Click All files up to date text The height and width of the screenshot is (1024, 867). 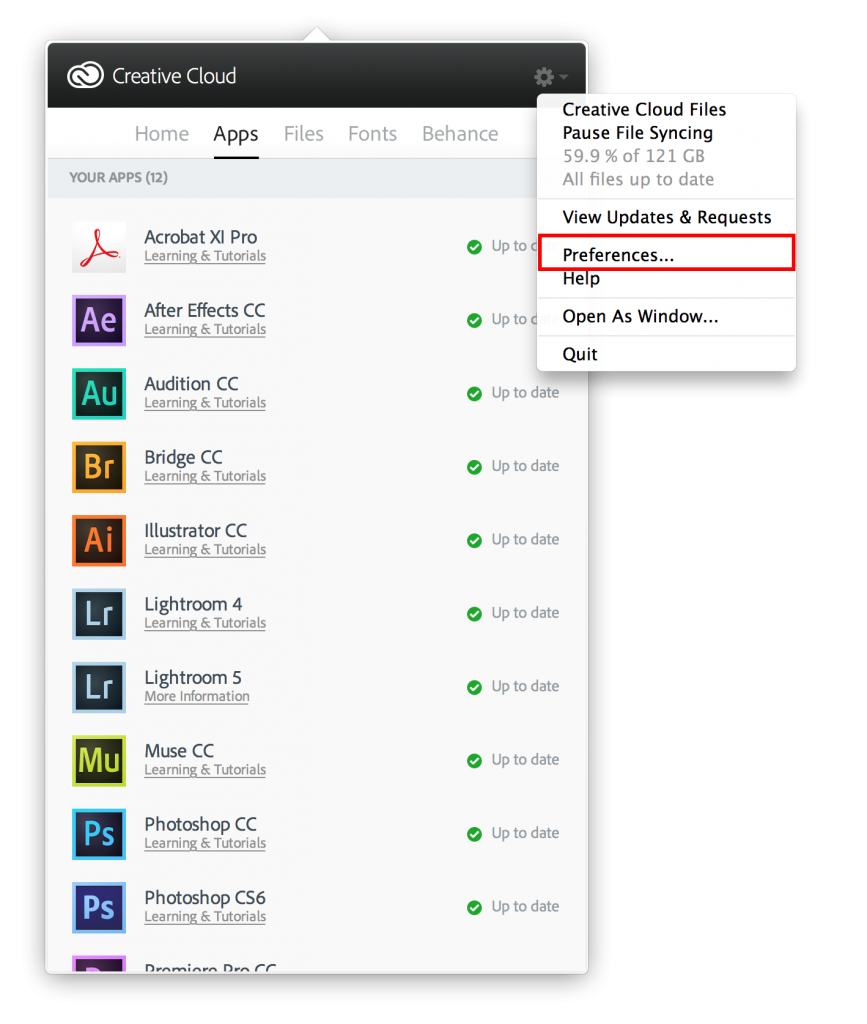(638, 180)
